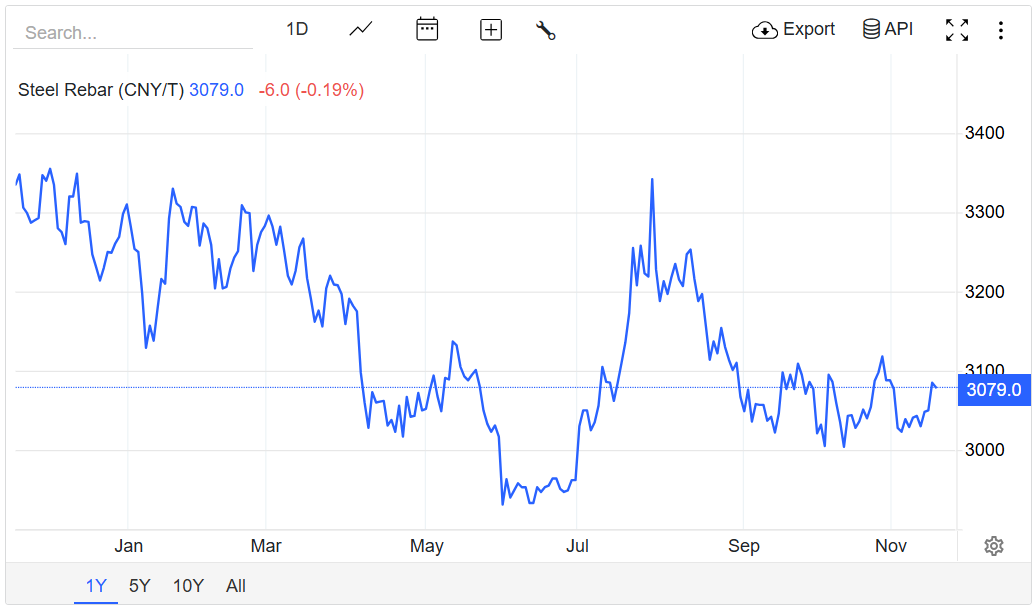Click the 3400 price axis label
The height and width of the screenshot is (608, 1035).
984,133
